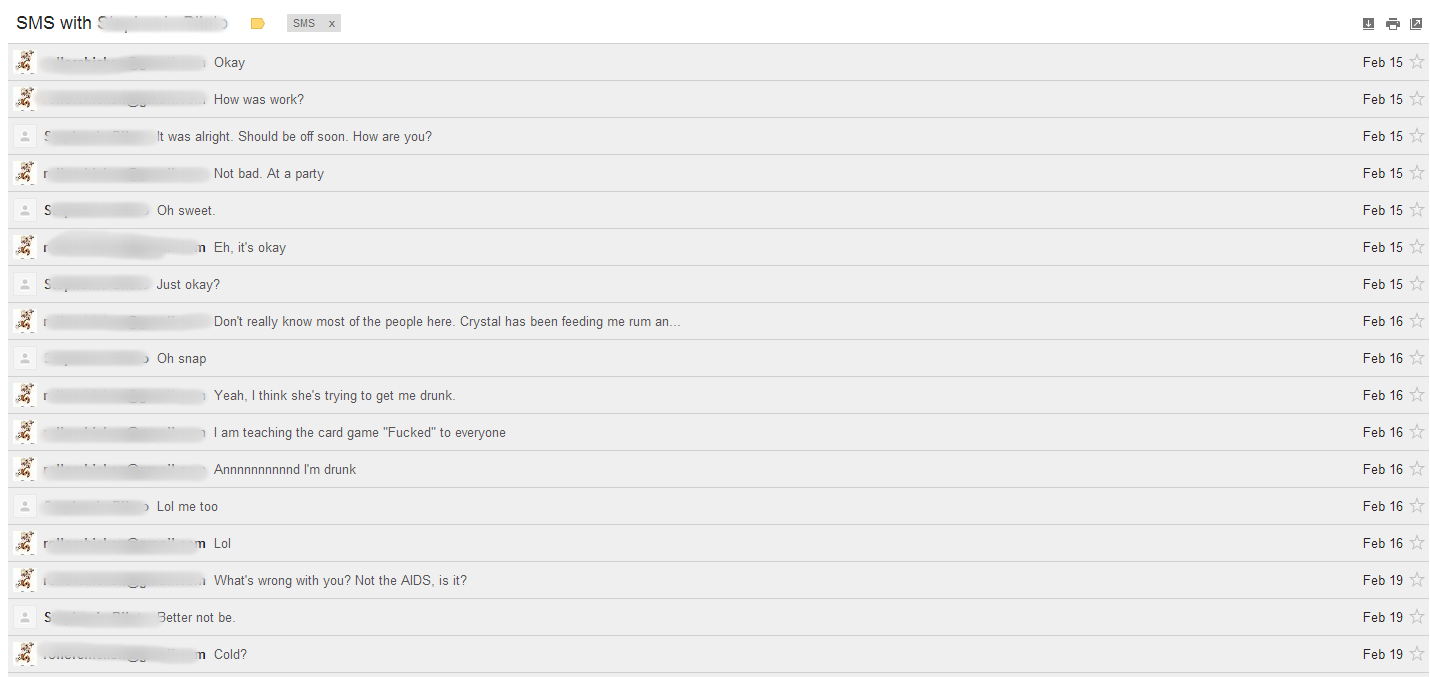Star the "Okay" message
1430x677 pixels.
pos(1417,62)
